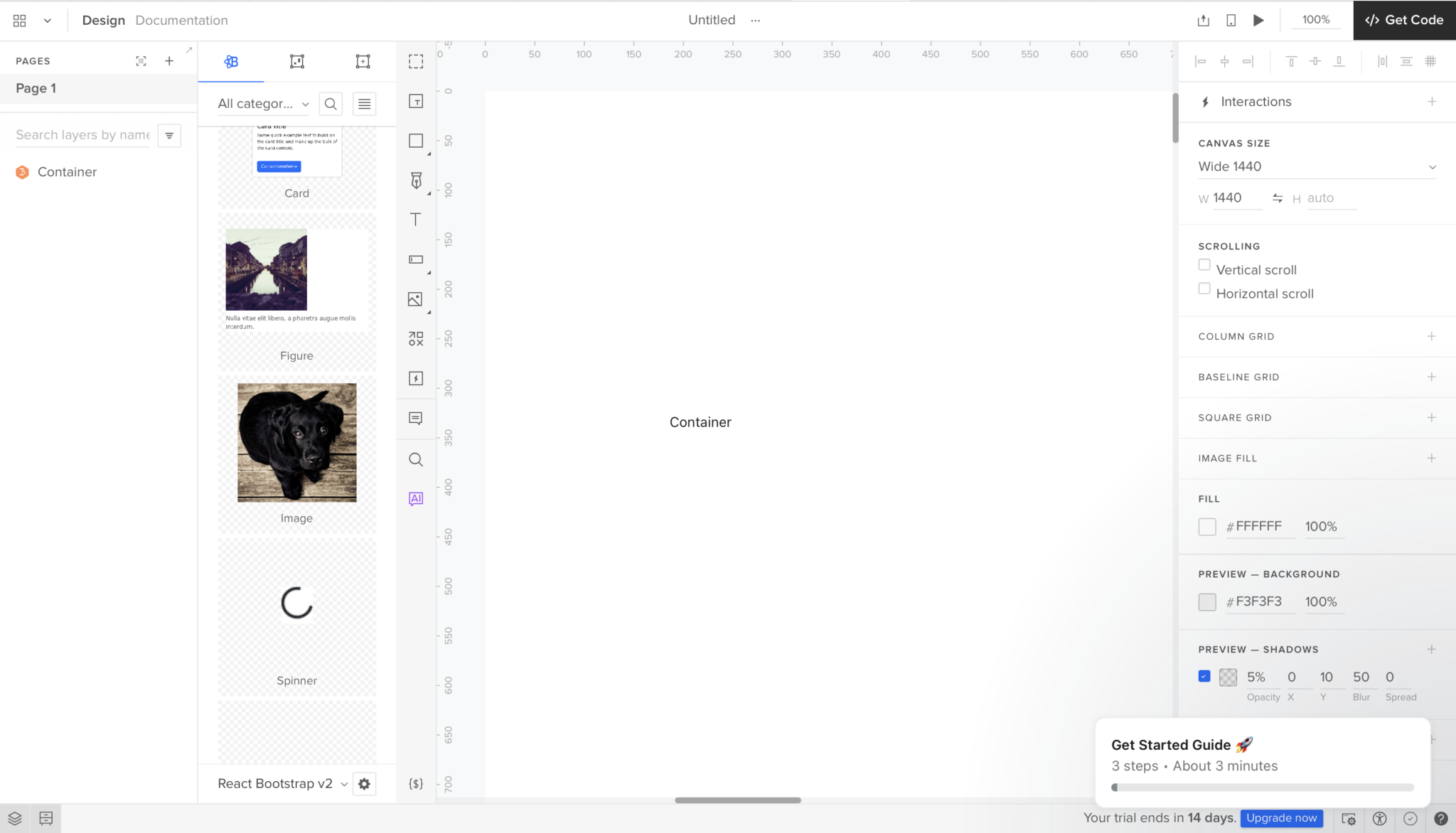This screenshot has width=1456, height=833.
Task: Open the white Fill color swatch
Action: (x=1207, y=526)
